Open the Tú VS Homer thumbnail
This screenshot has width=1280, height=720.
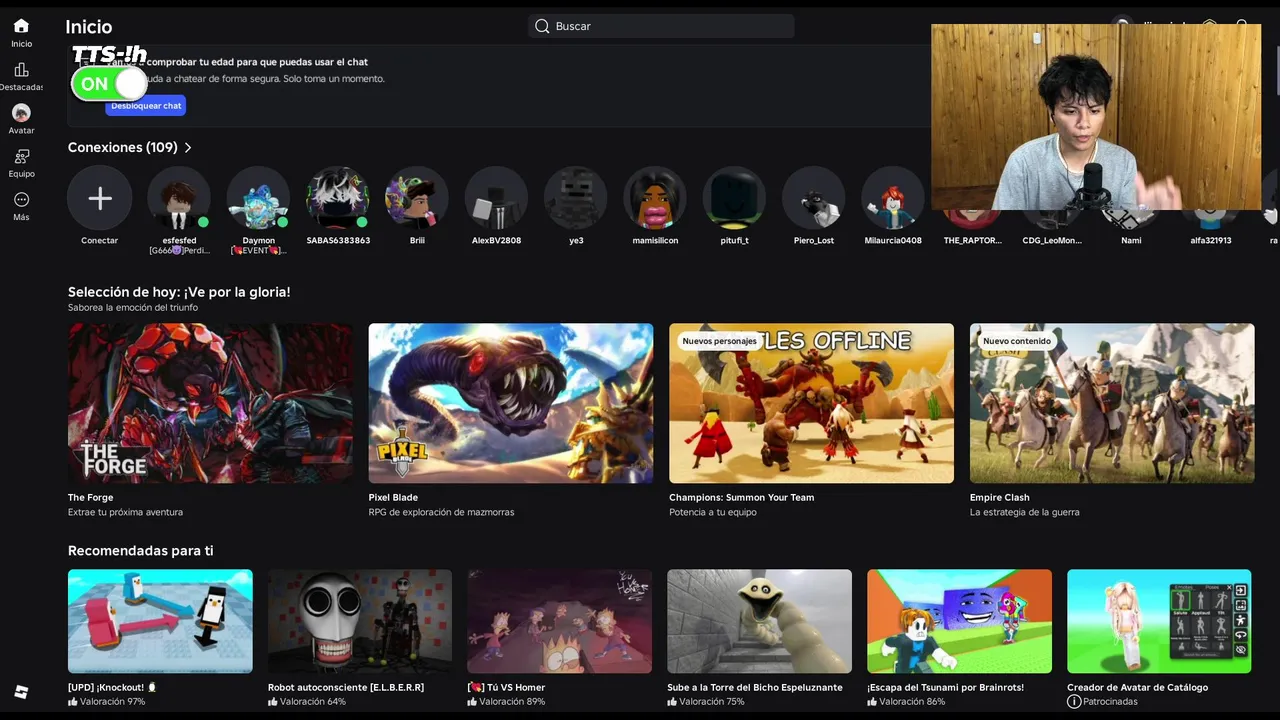560,621
